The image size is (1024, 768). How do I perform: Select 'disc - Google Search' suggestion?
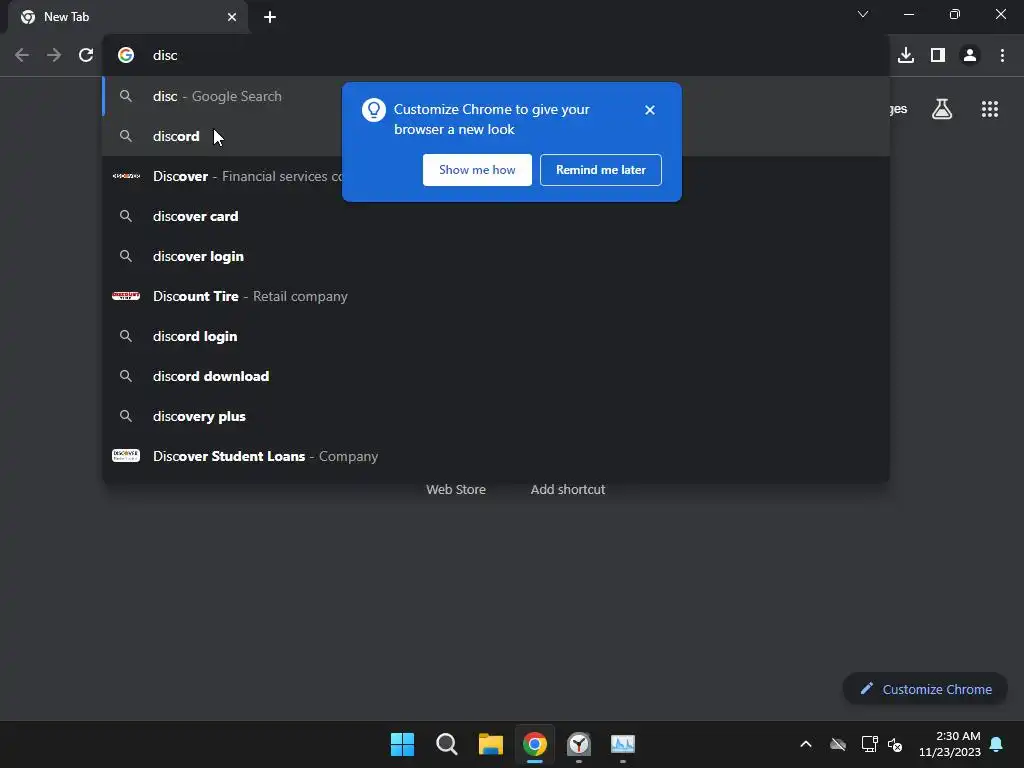[496, 96]
